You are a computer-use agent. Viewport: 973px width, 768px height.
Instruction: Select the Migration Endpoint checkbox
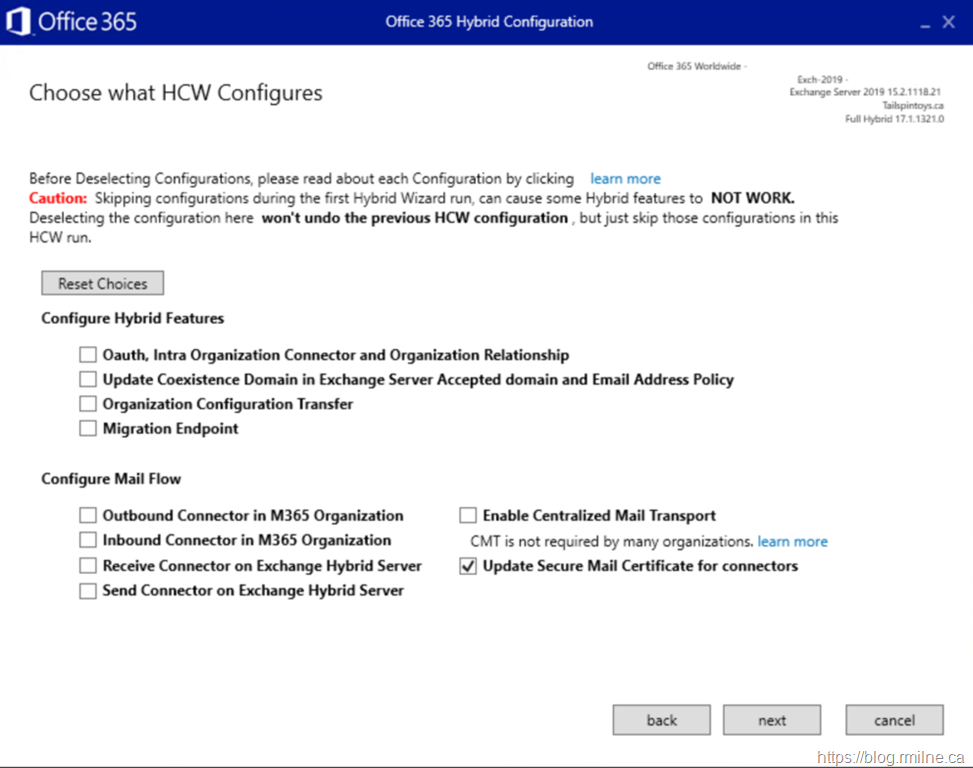pyautogui.click(x=88, y=429)
